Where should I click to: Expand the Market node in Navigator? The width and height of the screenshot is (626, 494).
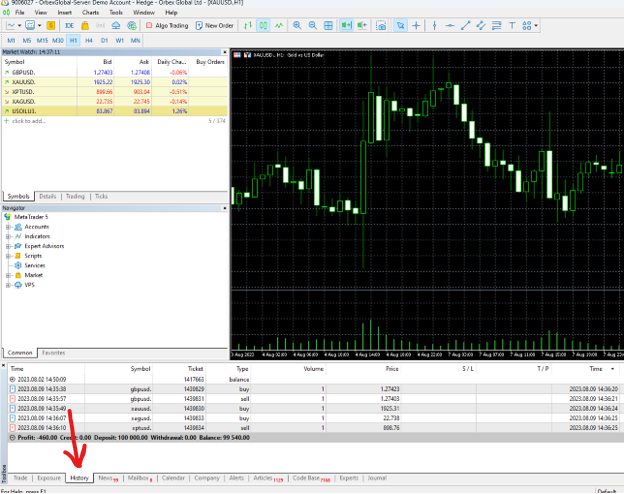(x=8, y=275)
